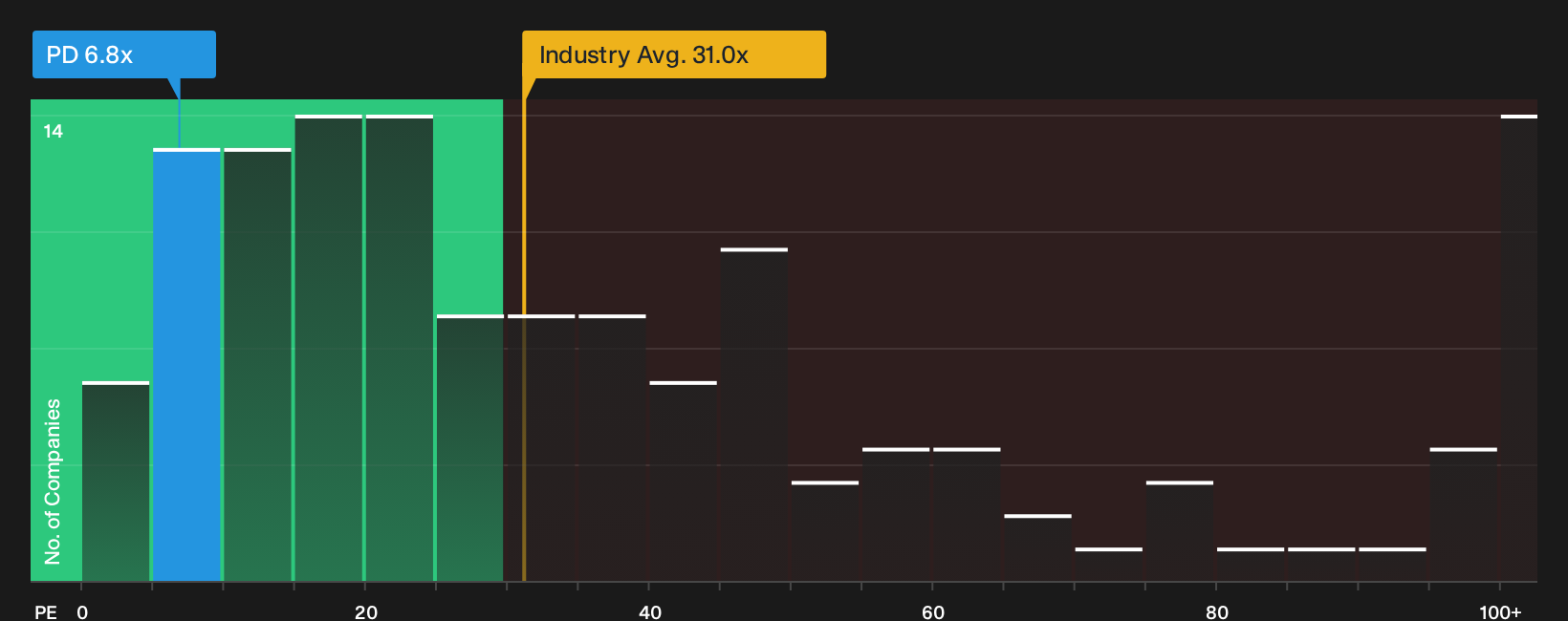Click the tall bar for PE 45 to 50
Screen dimensions: 1568x621
pos(754,415)
